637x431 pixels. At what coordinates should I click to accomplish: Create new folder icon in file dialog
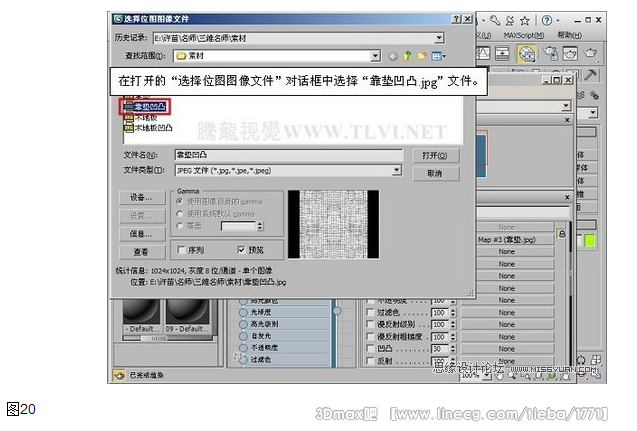click(422, 56)
